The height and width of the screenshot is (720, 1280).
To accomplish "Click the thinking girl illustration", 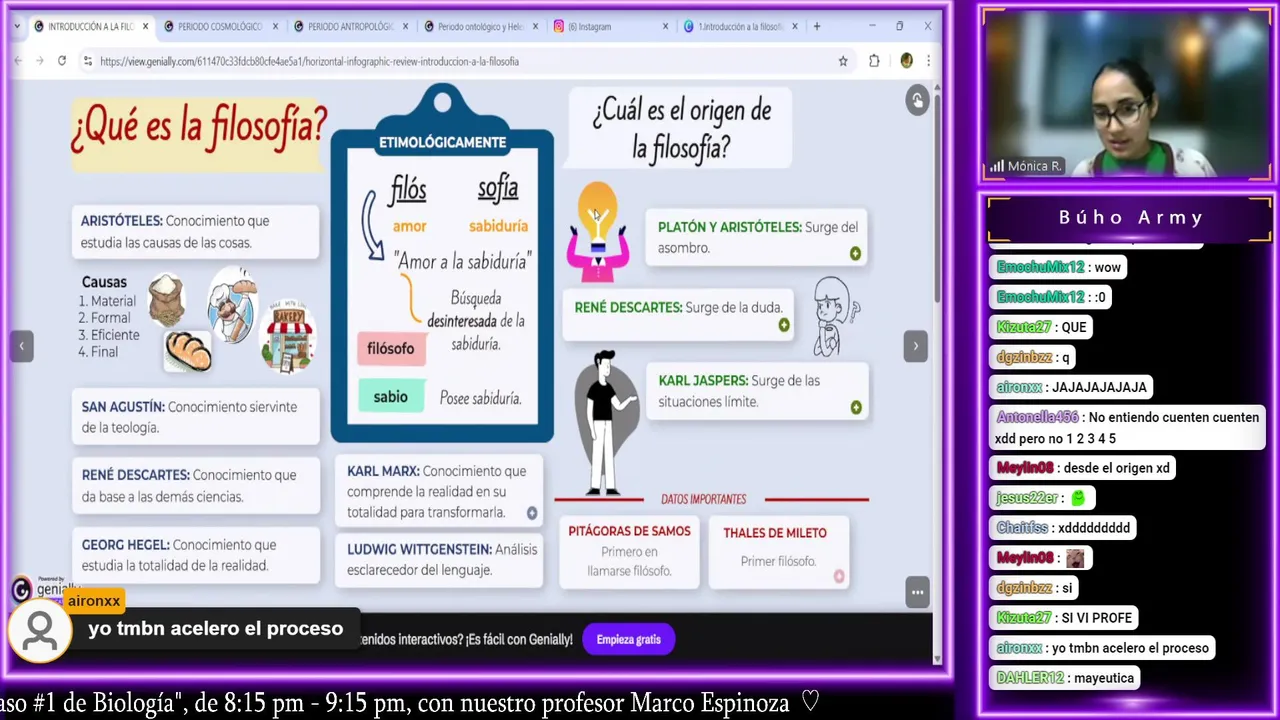I will coord(835,317).
